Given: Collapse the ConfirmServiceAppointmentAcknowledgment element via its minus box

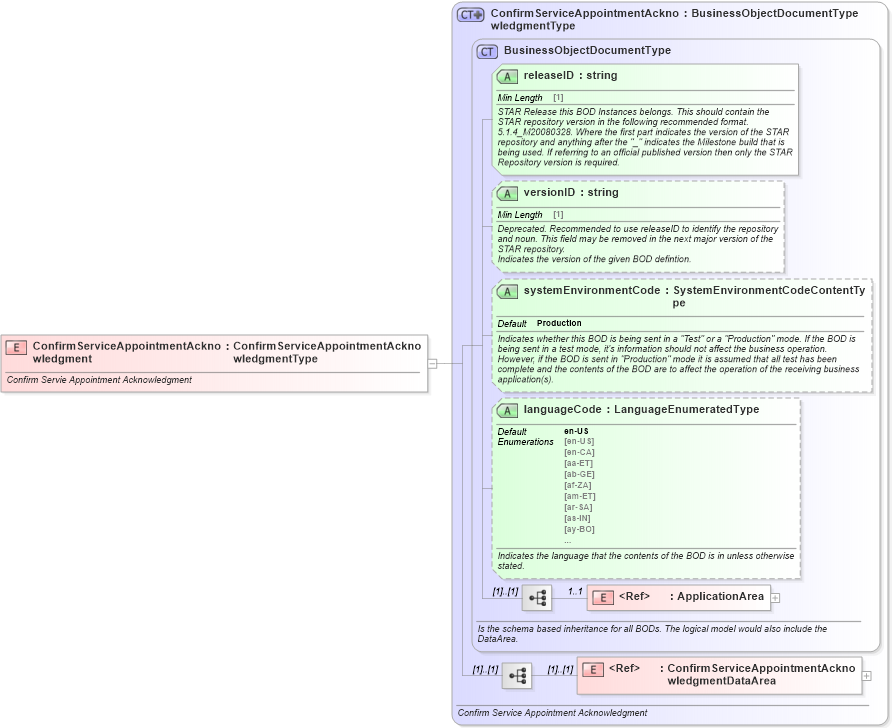Looking at the screenshot, I should tap(432, 363).
